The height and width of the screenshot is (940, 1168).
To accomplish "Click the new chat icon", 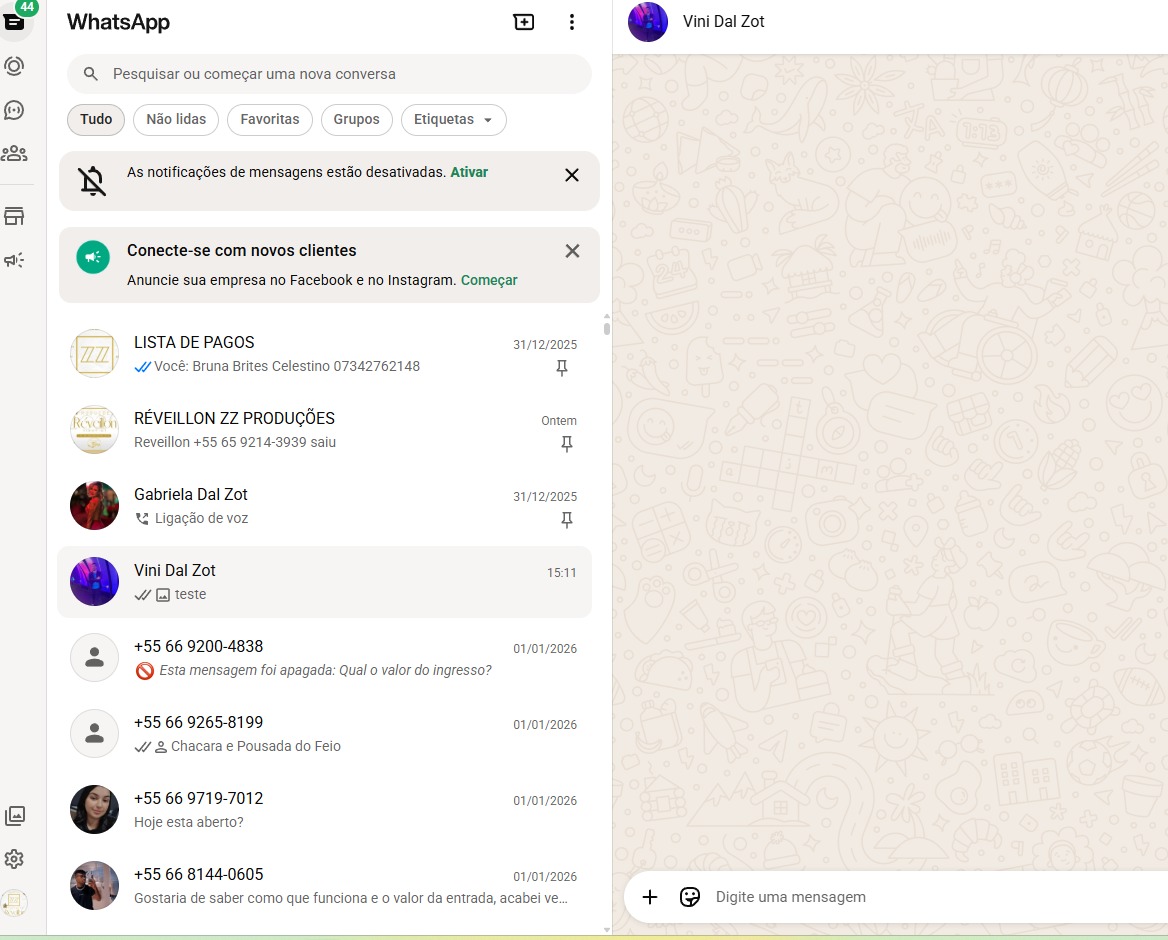I will pos(524,22).
